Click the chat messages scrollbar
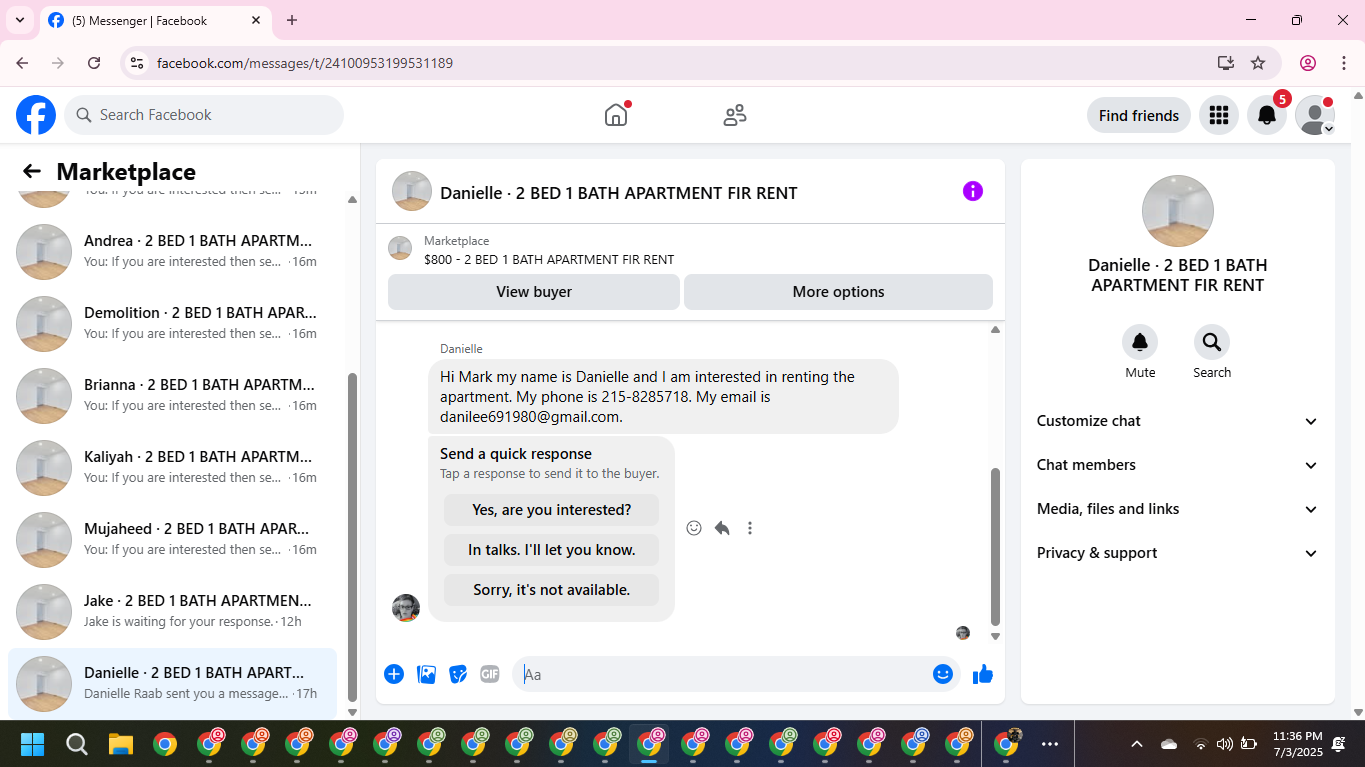Screen dimensions: 1365x767 click(995, 546)
